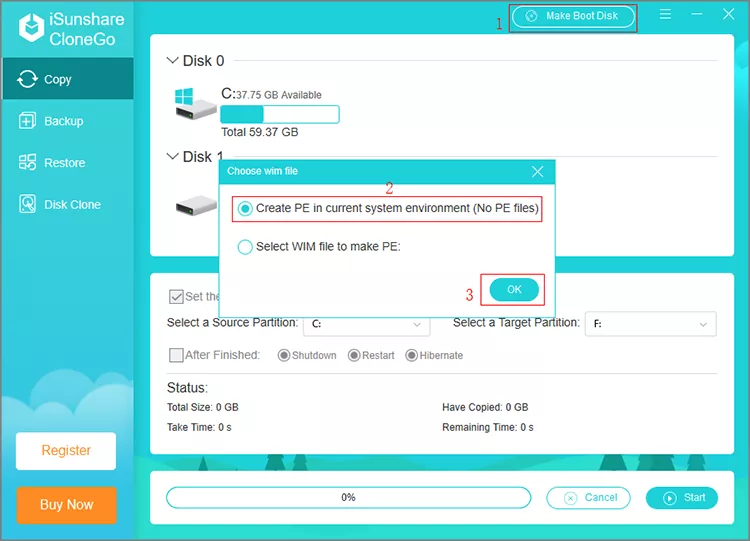750x541 pixels.
Task: Collapse the Disk 0 section
Action: [172, 60]
